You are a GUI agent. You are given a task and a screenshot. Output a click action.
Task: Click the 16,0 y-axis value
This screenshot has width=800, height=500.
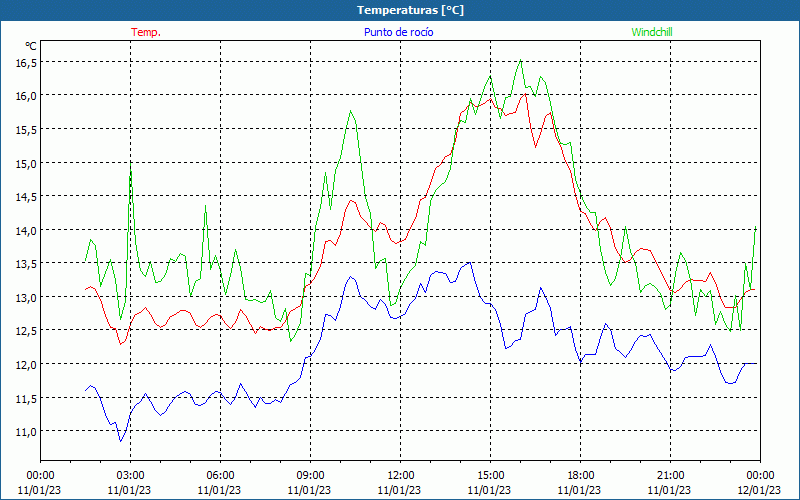[26, 96]
